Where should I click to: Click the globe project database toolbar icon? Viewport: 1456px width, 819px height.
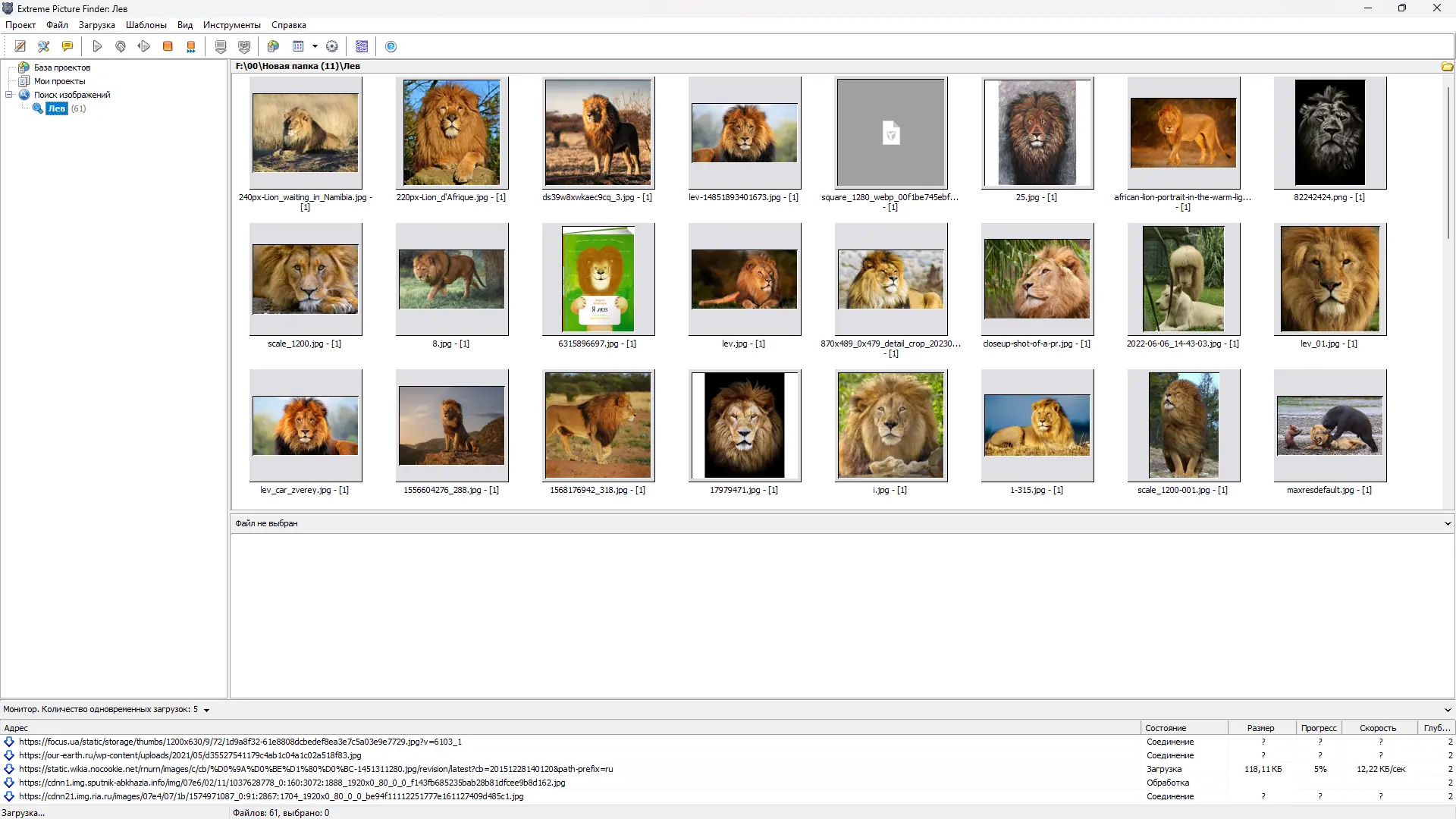point(273,46)
